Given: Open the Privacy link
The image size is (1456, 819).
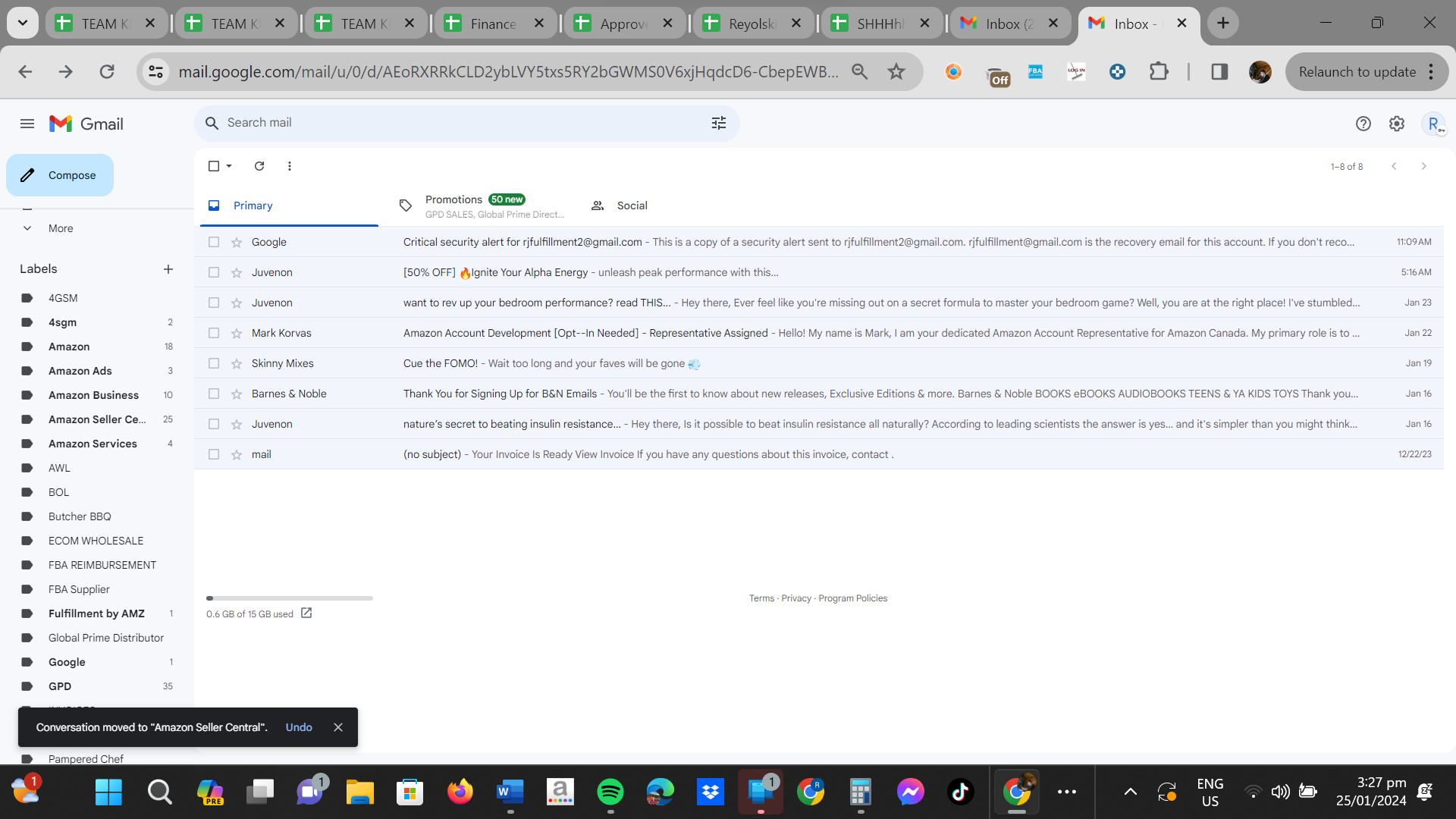Looking at the screenshot, I should point(796,598).
